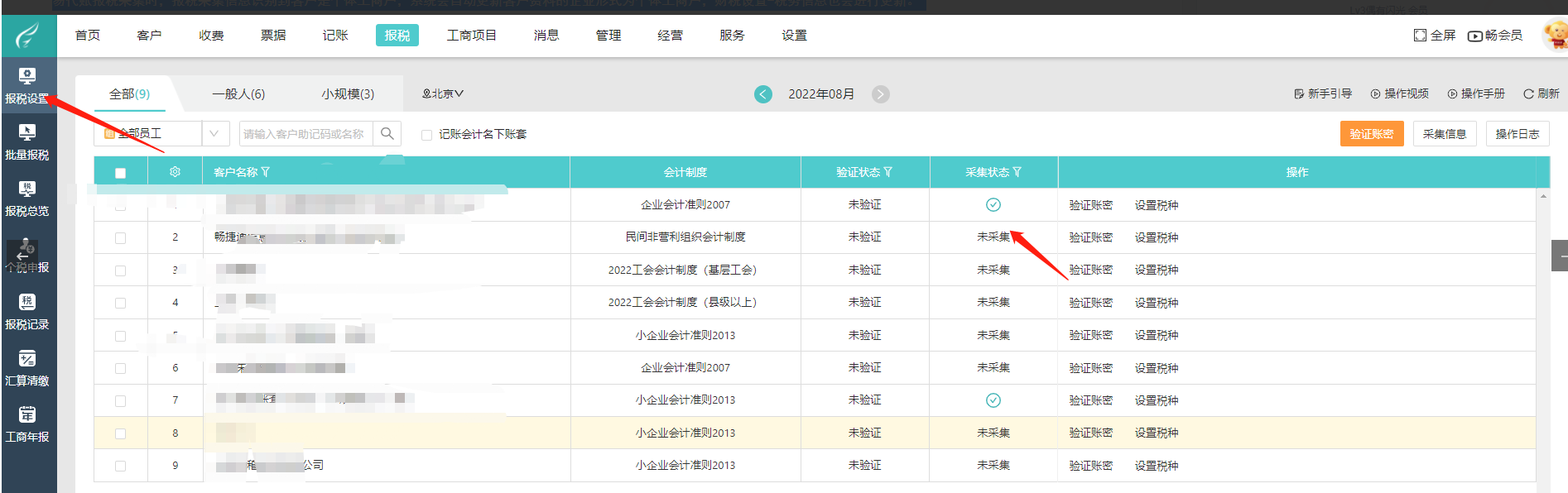Go to previous month arrow
1568x493 pixels.
point(762,94)
